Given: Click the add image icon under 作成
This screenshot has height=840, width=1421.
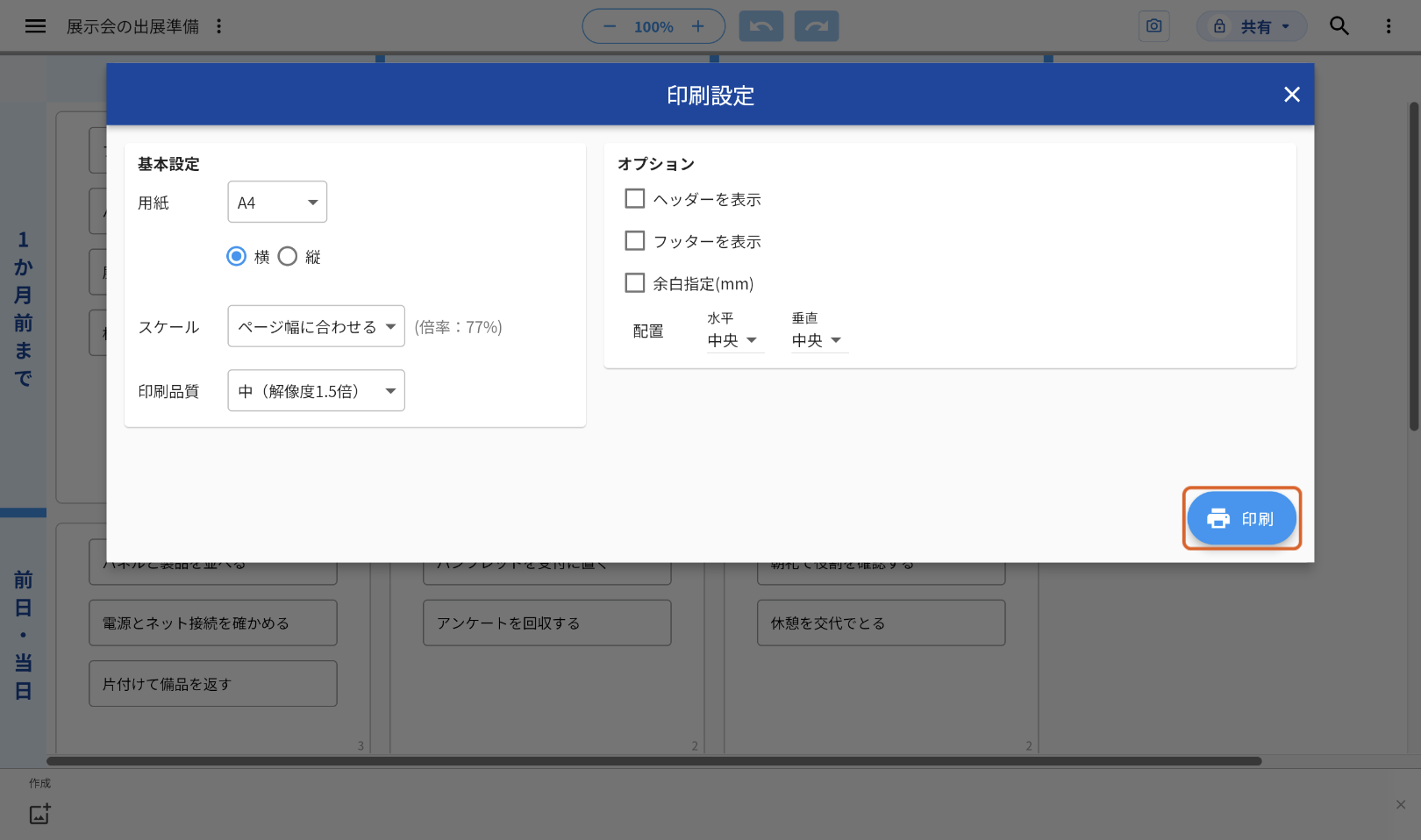Looking at the screenshot, I should click(40, 814).
